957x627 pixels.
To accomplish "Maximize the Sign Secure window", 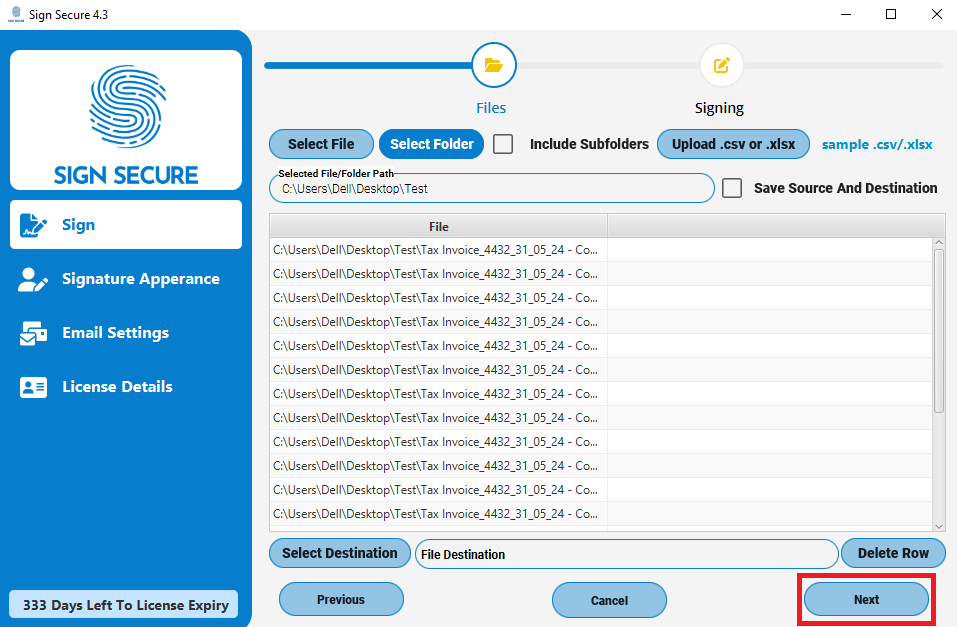I will coord(891,14).
